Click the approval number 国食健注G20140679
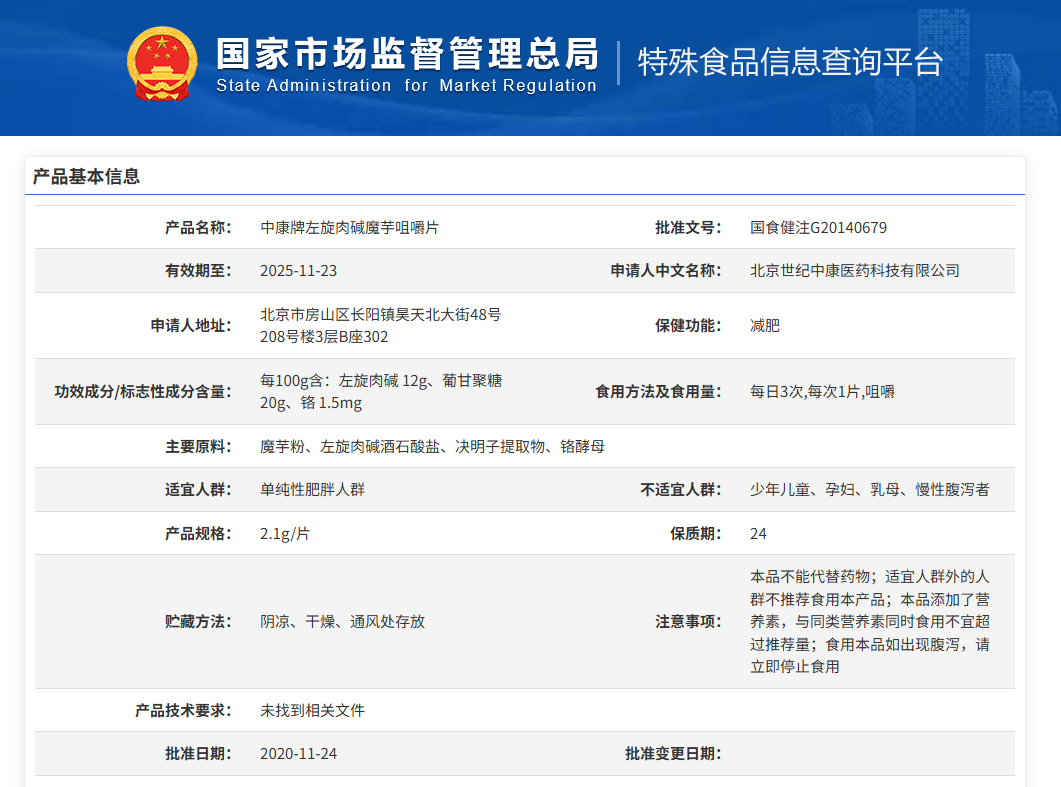The image size is (1061, 787). (x=818, y=228)
